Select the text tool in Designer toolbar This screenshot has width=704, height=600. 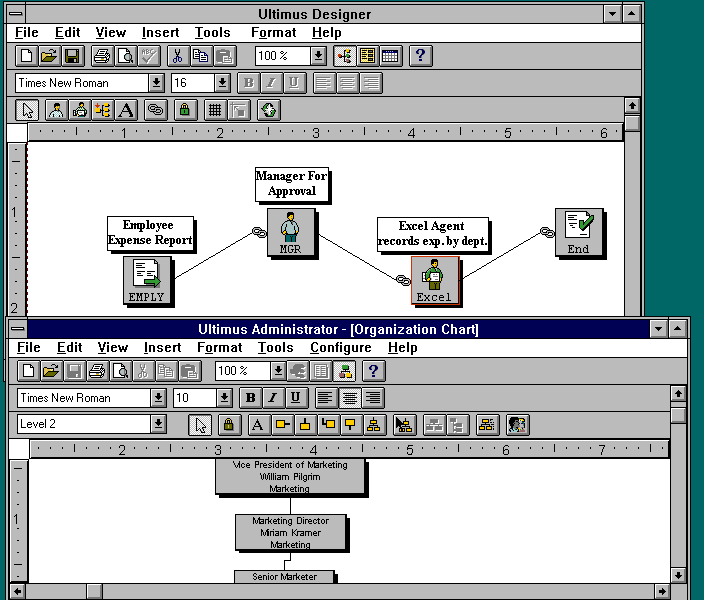click(x=126, y=110)
